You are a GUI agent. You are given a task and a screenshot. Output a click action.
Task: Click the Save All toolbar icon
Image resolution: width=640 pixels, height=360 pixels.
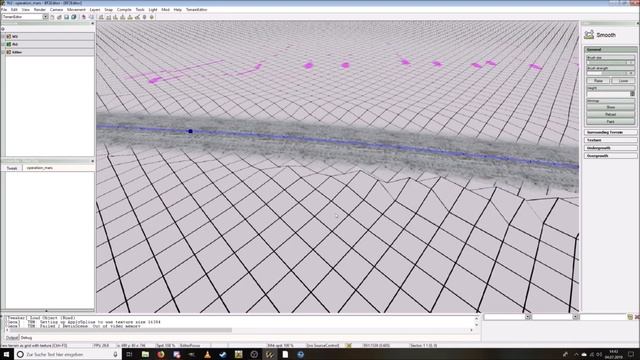coord(73,17)
